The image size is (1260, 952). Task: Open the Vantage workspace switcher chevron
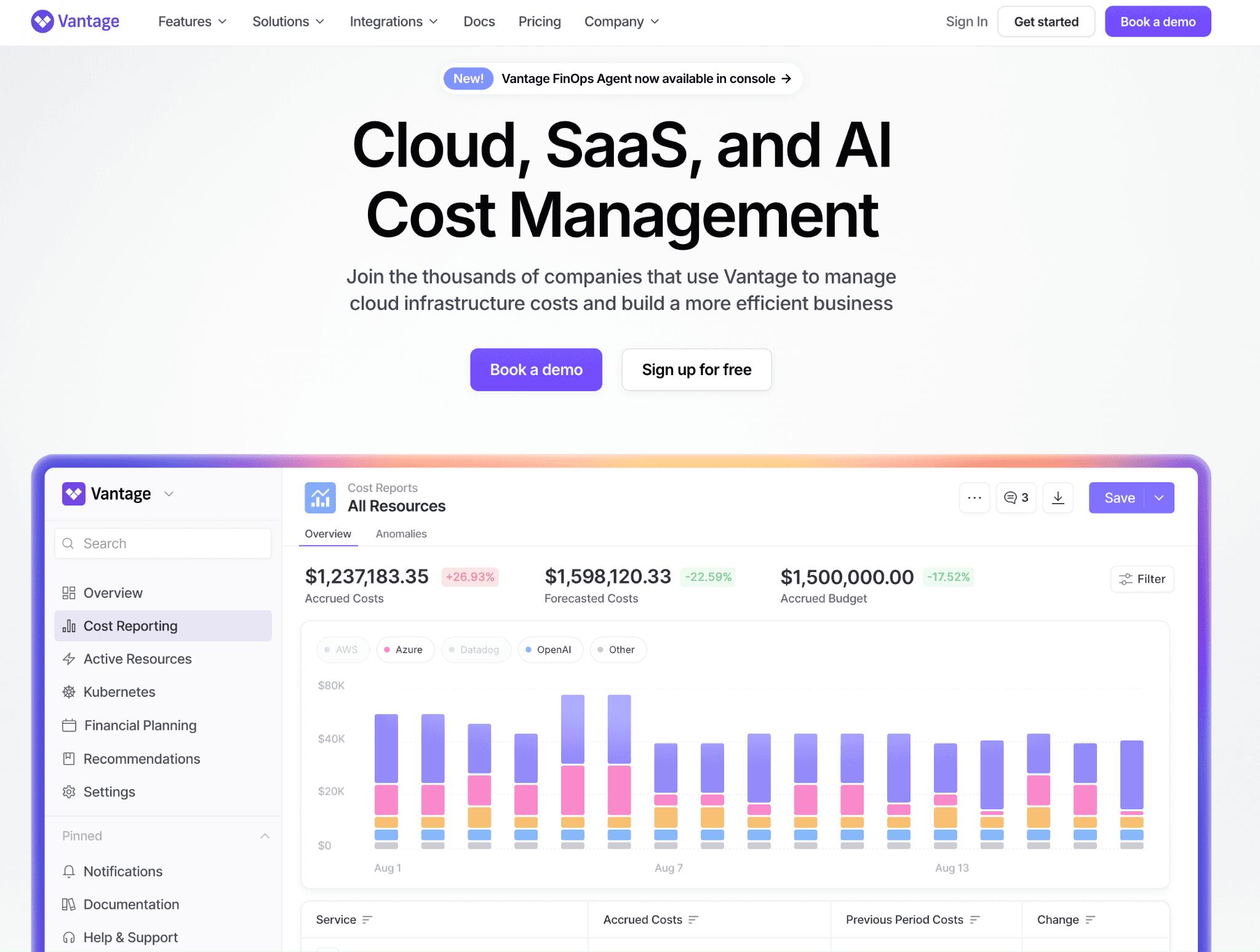[x=169, y=494]
